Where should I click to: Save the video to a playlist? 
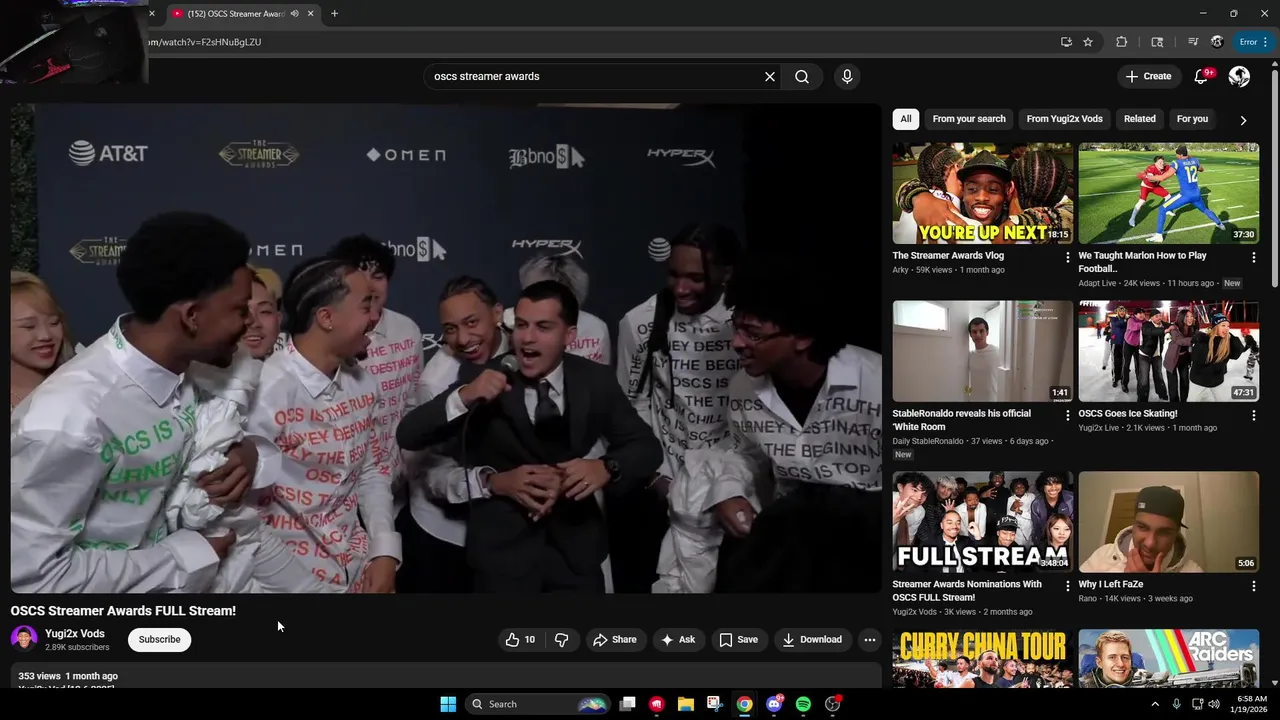tap(738, 640)
